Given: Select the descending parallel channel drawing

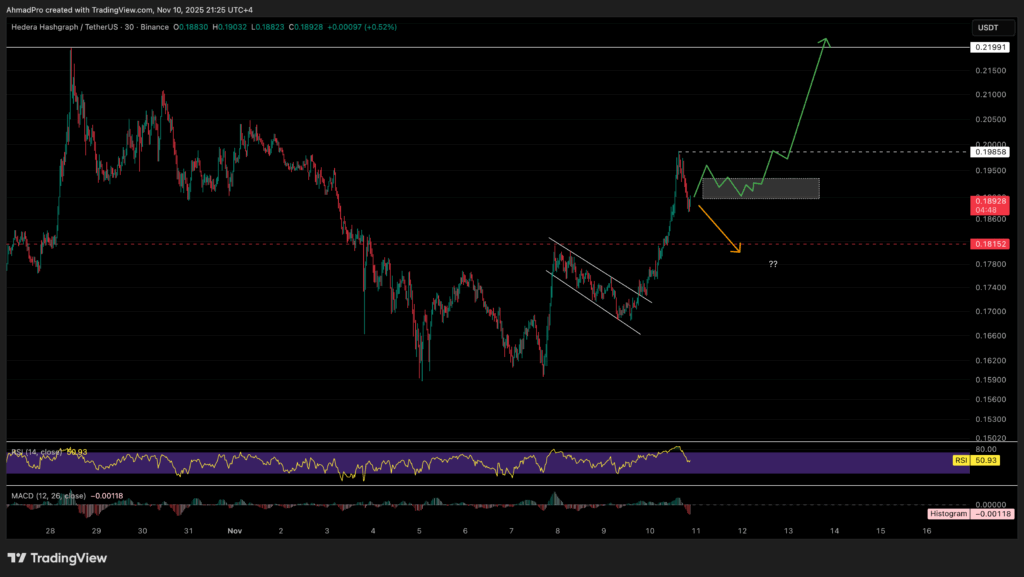Looking at the screenshot, I should tap(600, 285).
